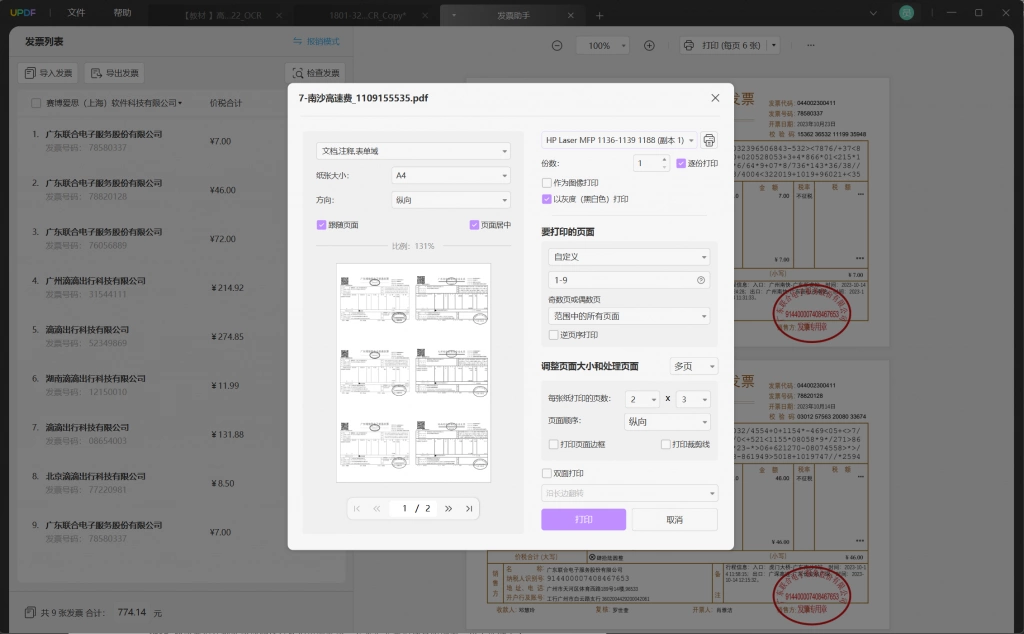The width and height of the screenshot is (1024, 634).
Task: Expand the 方向 纵向 dropdown
Action: [x=451, y=200]
